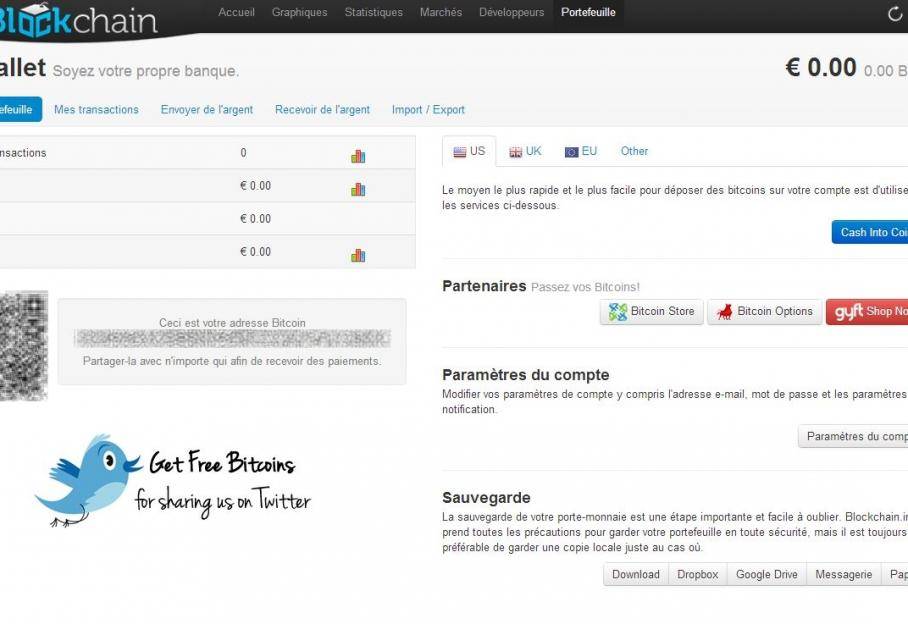Open Statistiques in top navigation
This screenshot has width=908, height=624.
[x=374, y=12]
